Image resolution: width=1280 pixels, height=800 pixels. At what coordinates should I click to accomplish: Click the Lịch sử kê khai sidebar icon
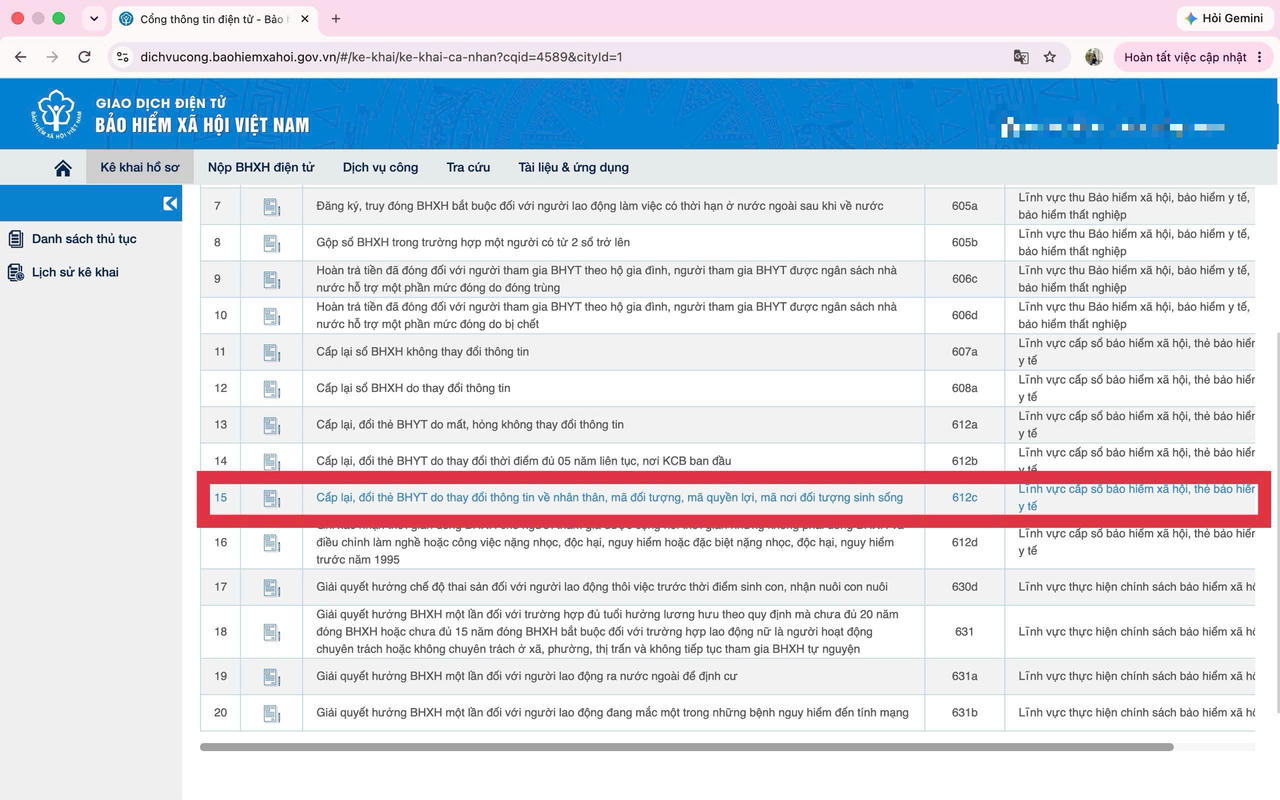pyautogui.click(x=16, y=272)
